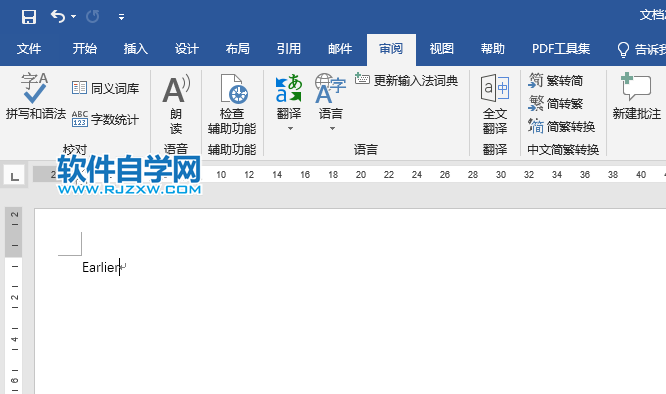Expand the 语言 dropdown arrow
The height and width of the screenshot is (394, 666).
(x=333, y=128)
